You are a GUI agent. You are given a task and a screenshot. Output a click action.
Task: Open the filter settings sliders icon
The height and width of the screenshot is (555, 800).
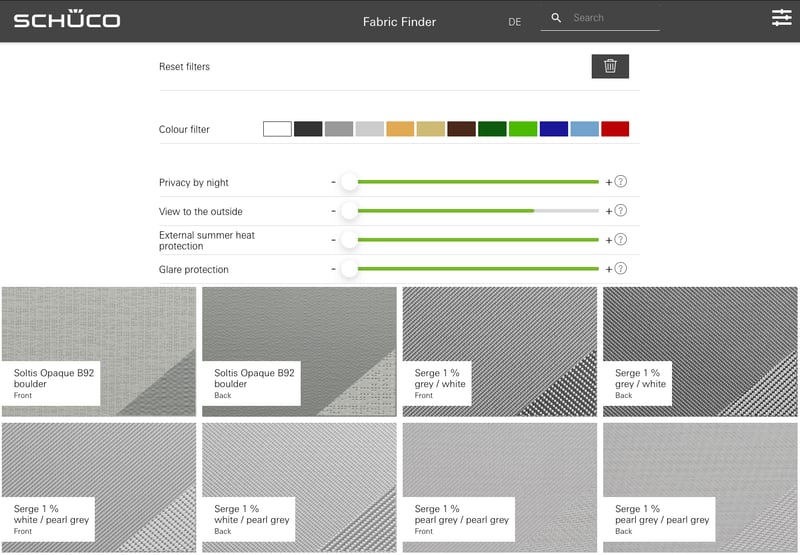coord(781,17)
